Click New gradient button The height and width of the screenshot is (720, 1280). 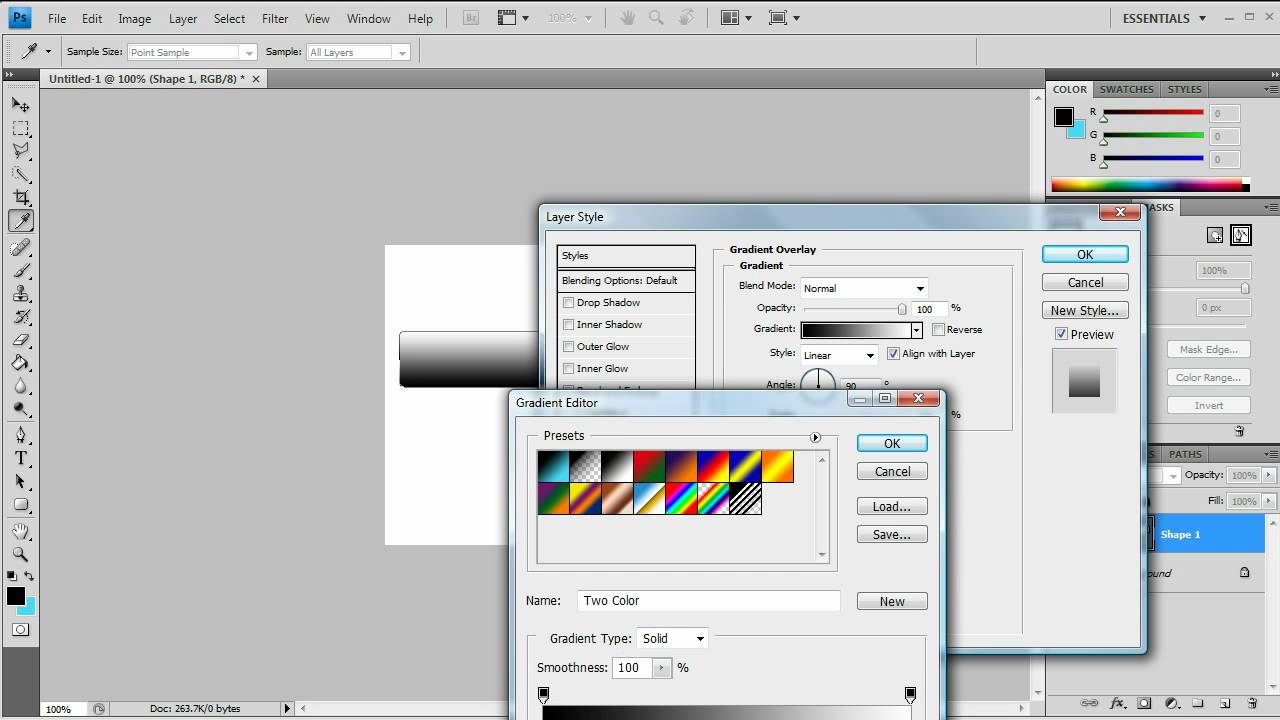coord(892,601)
